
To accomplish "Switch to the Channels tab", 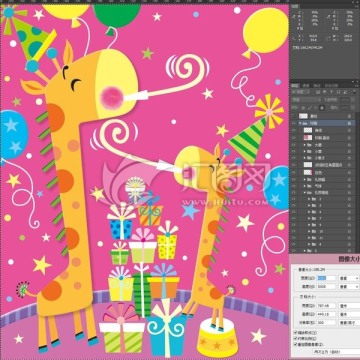I will point(306,85).
